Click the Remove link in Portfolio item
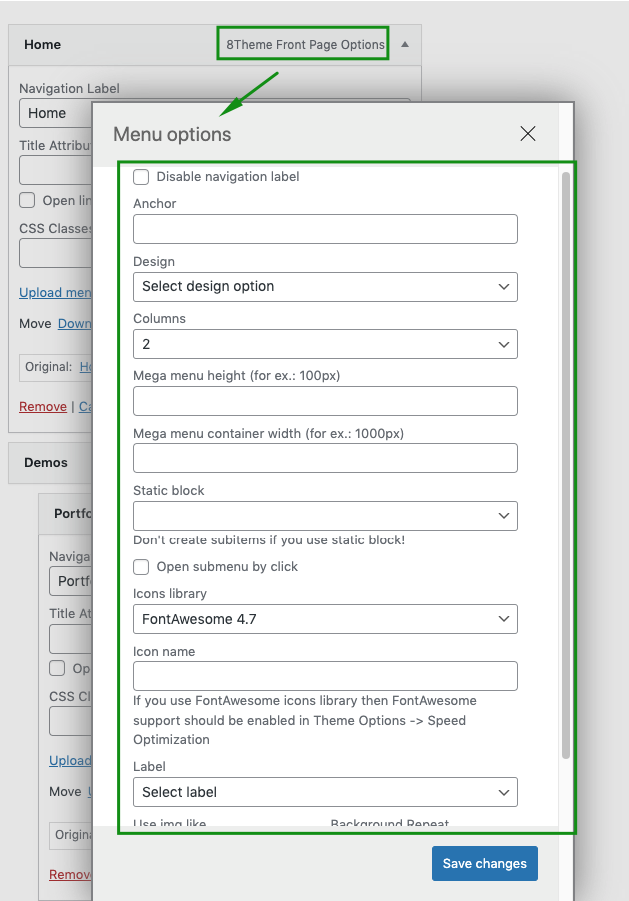 (x=70, y=874)
